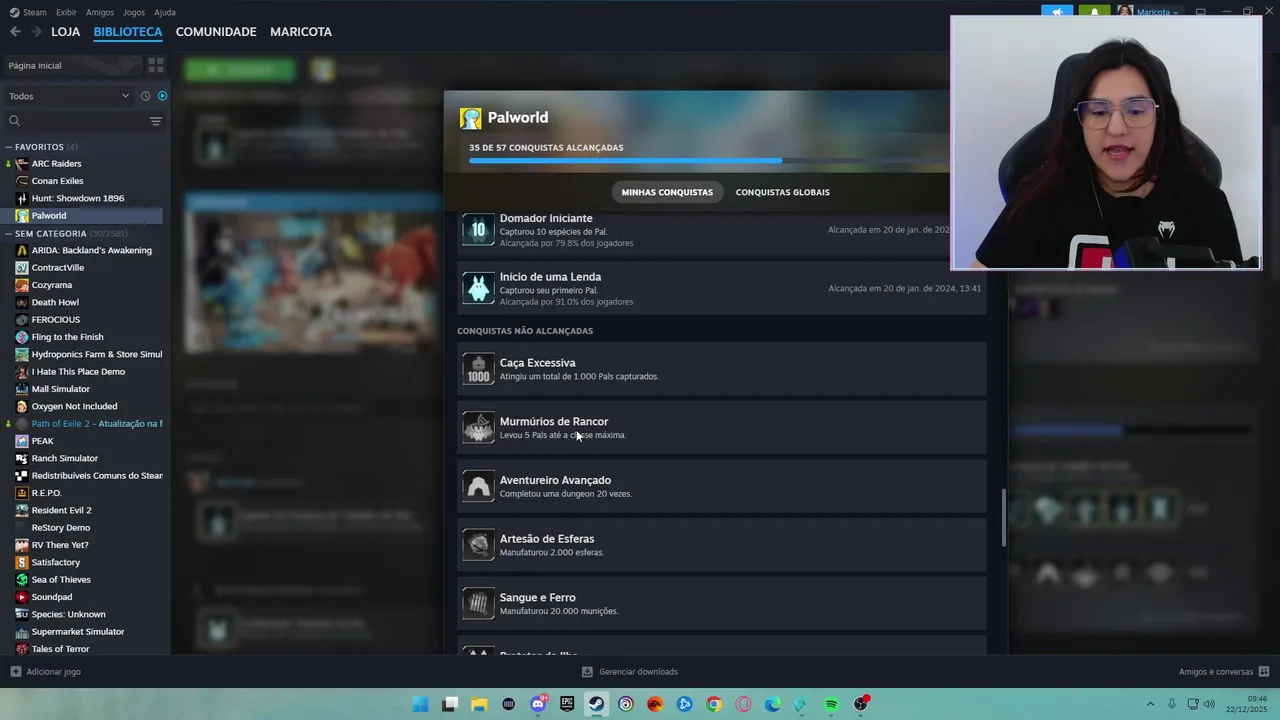Select Palworld in the favorites list

[82, 216]
